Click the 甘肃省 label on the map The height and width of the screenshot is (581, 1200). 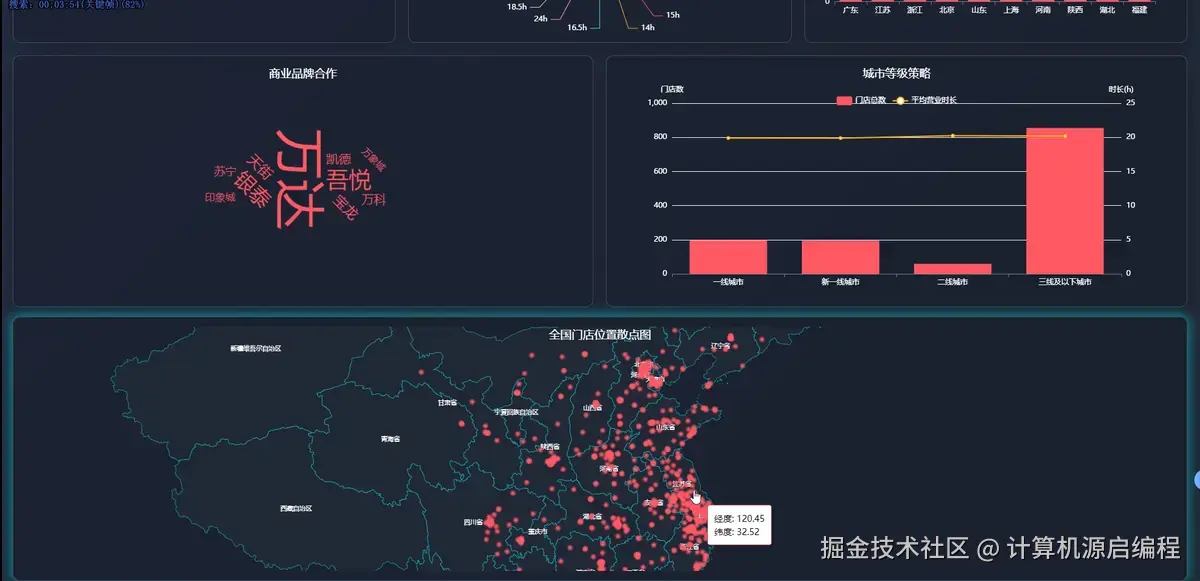[447, 403]
